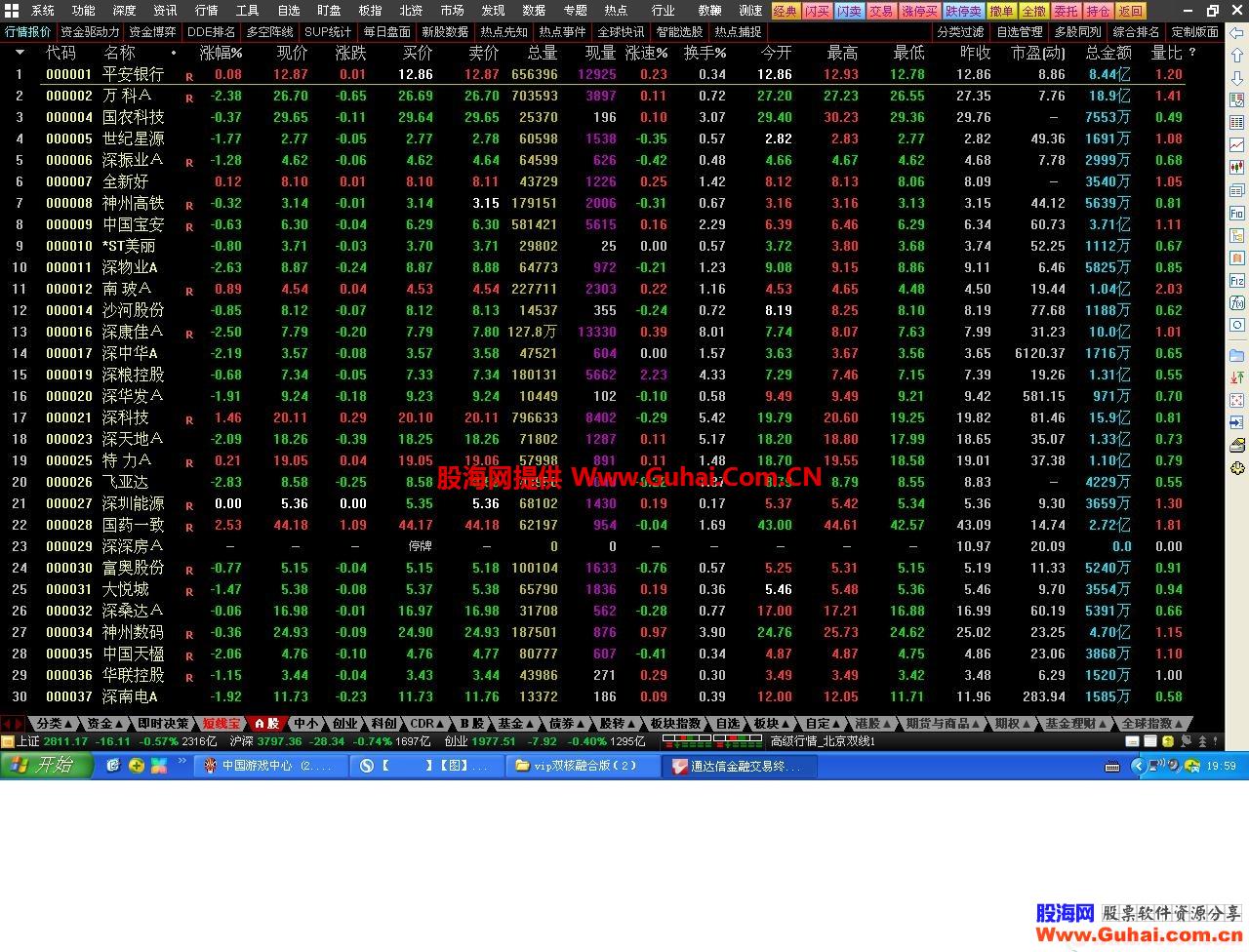
Task: Click the 持仓 positions button
Action: (x=1098, y=11)
